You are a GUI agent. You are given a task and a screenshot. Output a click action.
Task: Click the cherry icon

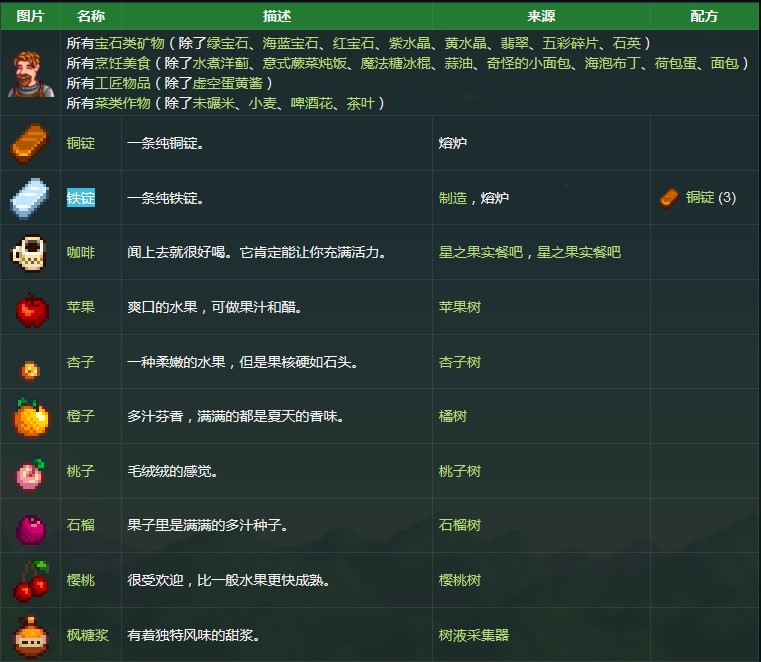(x=30, y=581)
